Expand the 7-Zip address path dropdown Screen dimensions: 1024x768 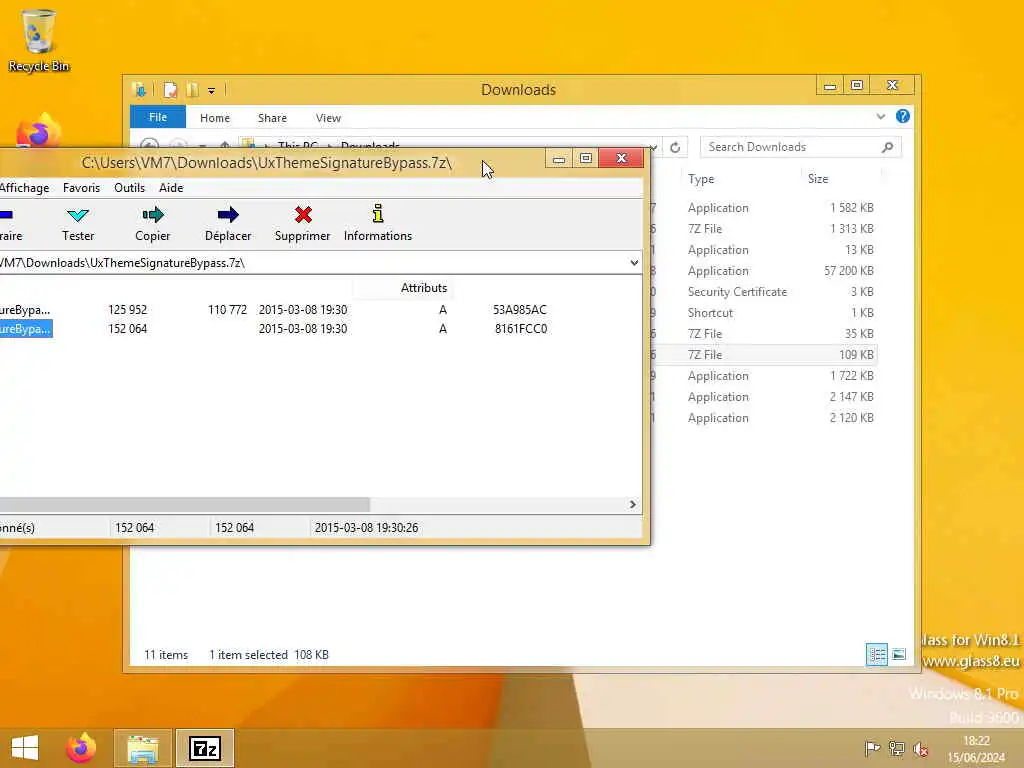[634, 263]
